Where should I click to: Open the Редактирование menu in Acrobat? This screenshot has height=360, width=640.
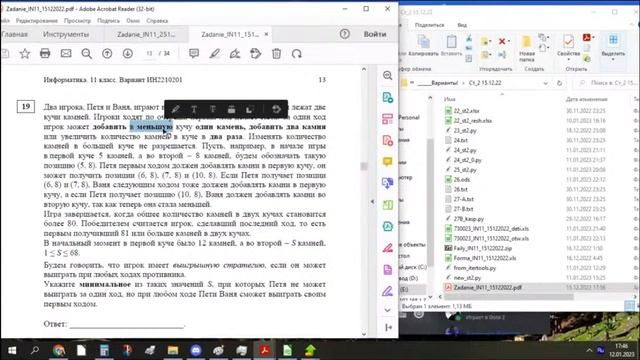pos(37,20)
